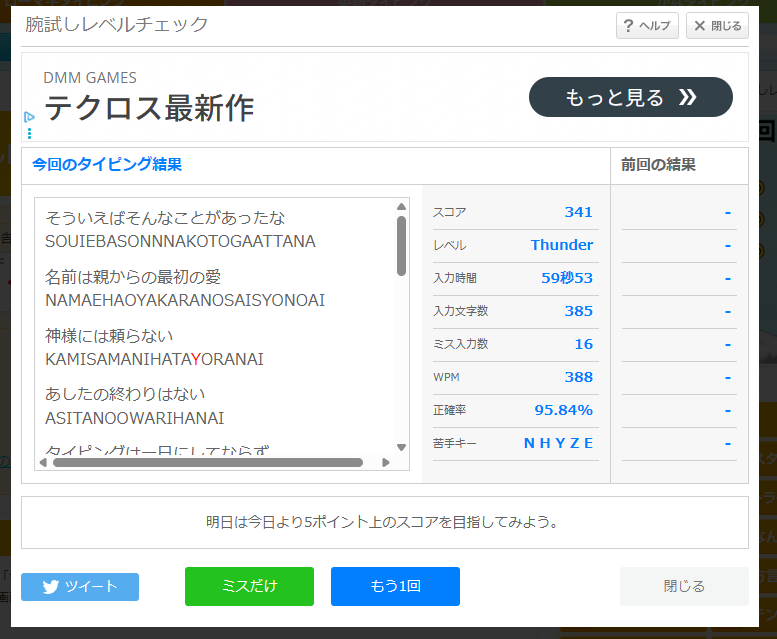Click the 明日は今日より5ポイント advice message
777x639 pixels.
(382, 522)
